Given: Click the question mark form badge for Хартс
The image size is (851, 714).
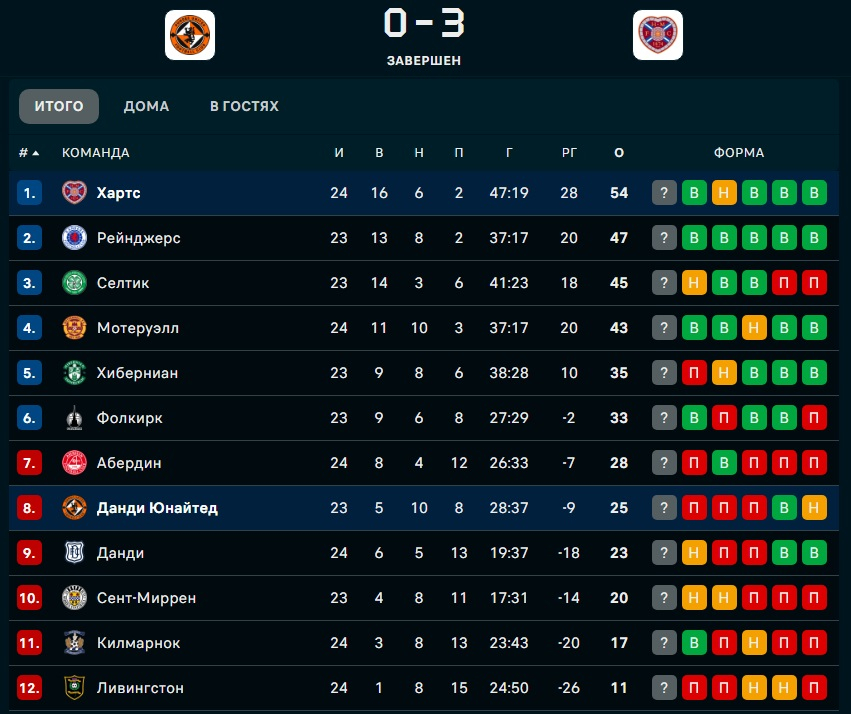Looking at the screenshot, I should 664,193.
